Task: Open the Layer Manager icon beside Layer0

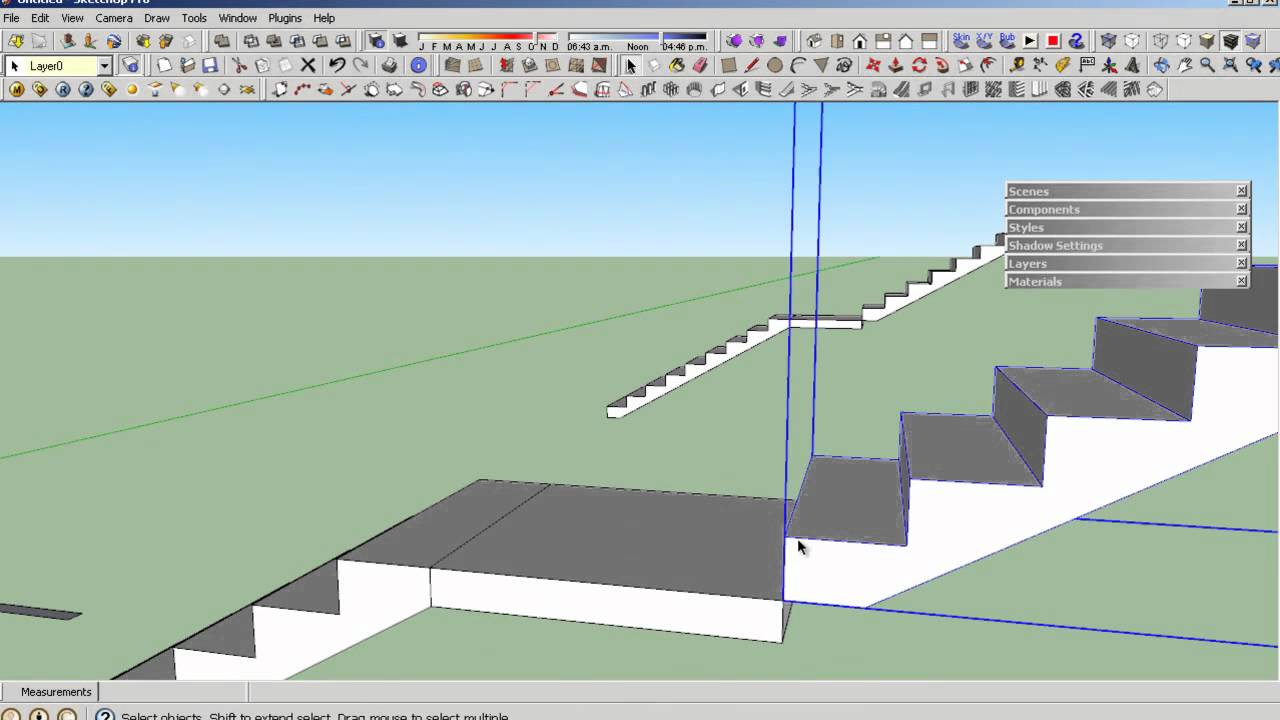Action: click(x=130, y=66)
